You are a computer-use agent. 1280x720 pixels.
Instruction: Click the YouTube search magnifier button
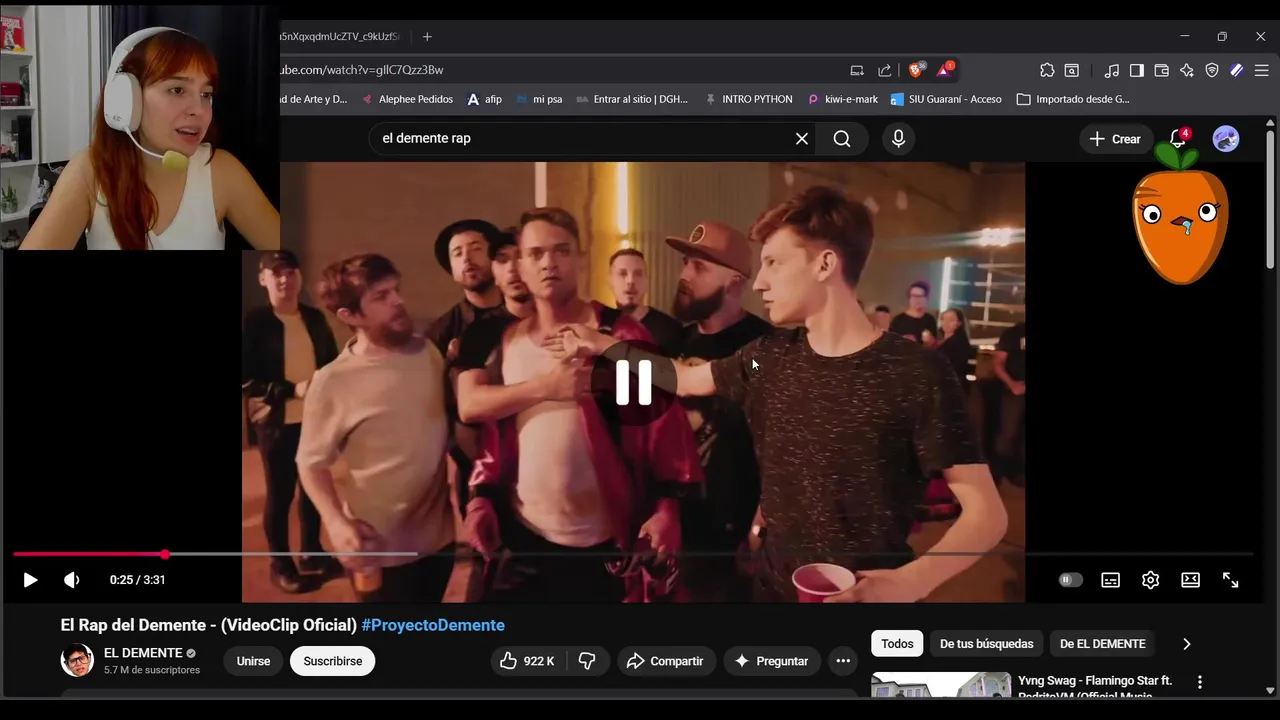click(842, 139)
